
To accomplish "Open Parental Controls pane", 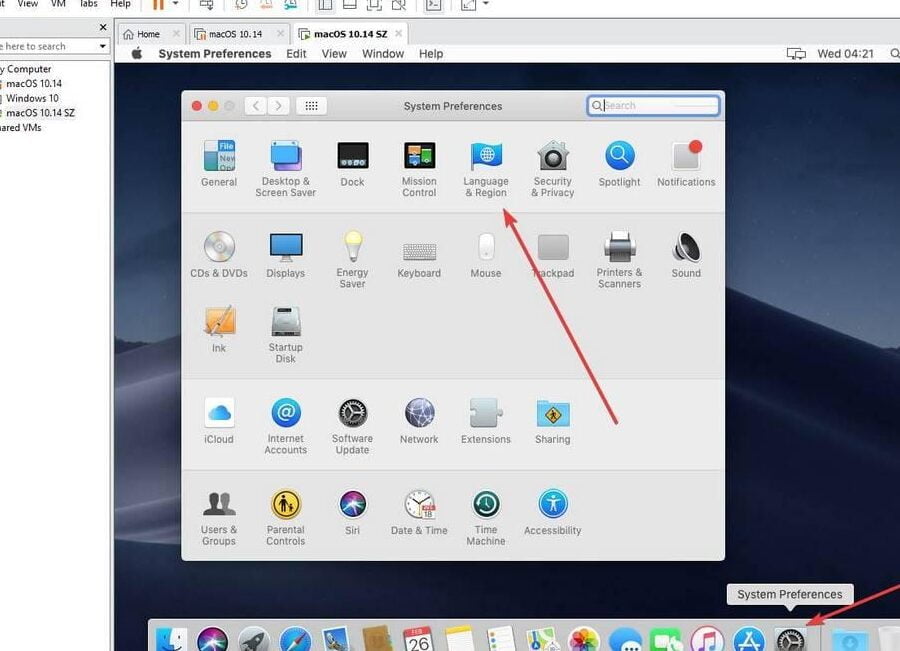I will [x=285, y=505].
